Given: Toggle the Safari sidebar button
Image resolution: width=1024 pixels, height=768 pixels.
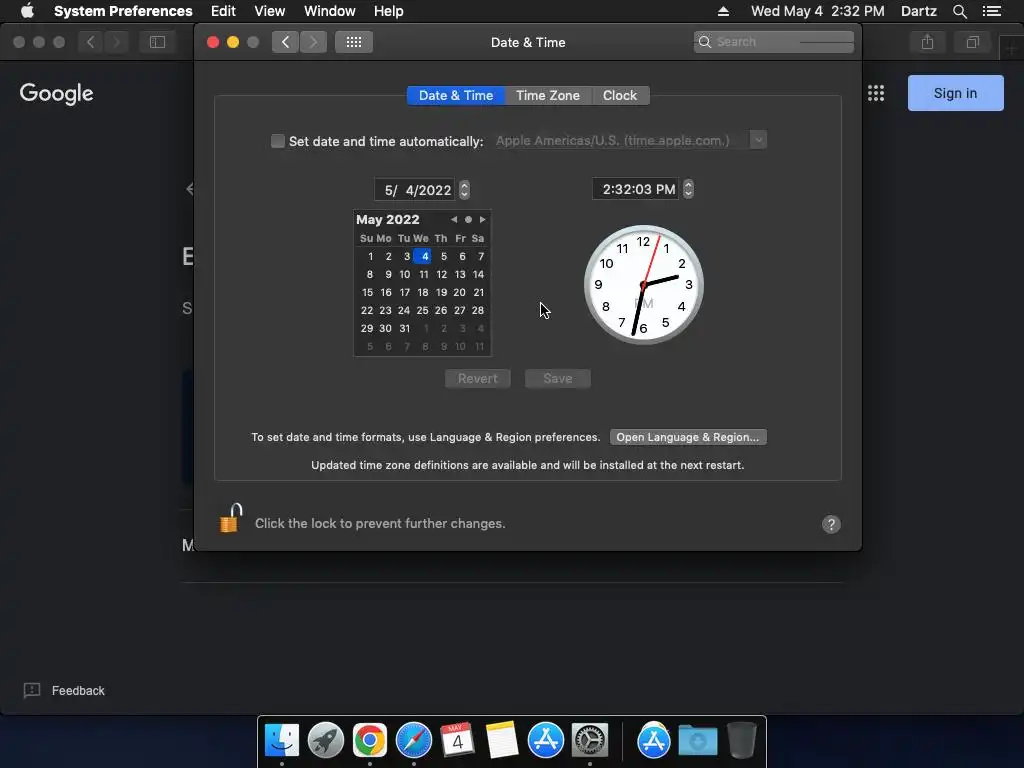Looking at the screenshot, I should tap(157, 42).
